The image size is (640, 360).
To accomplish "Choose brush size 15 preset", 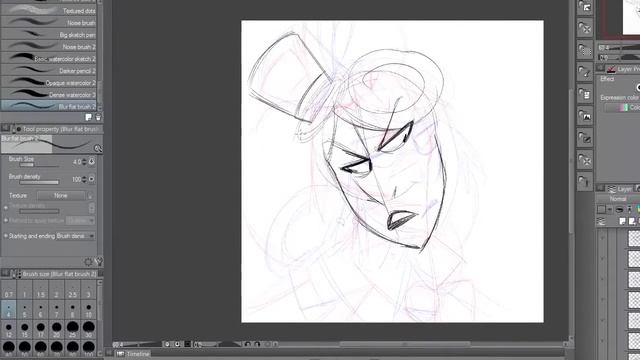I will [24, 329].
